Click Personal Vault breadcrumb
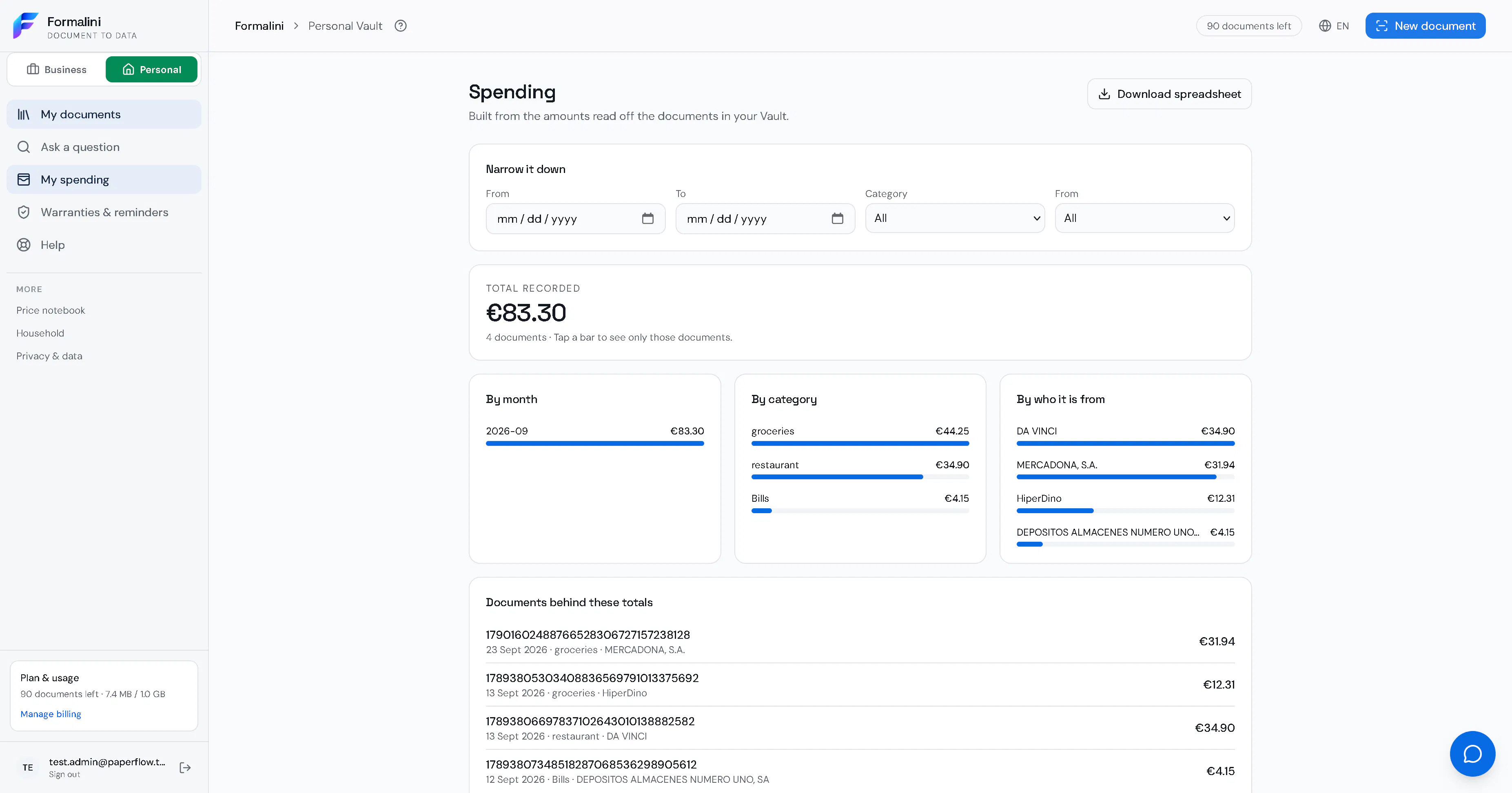1512x793 pixels. (345, 26)
